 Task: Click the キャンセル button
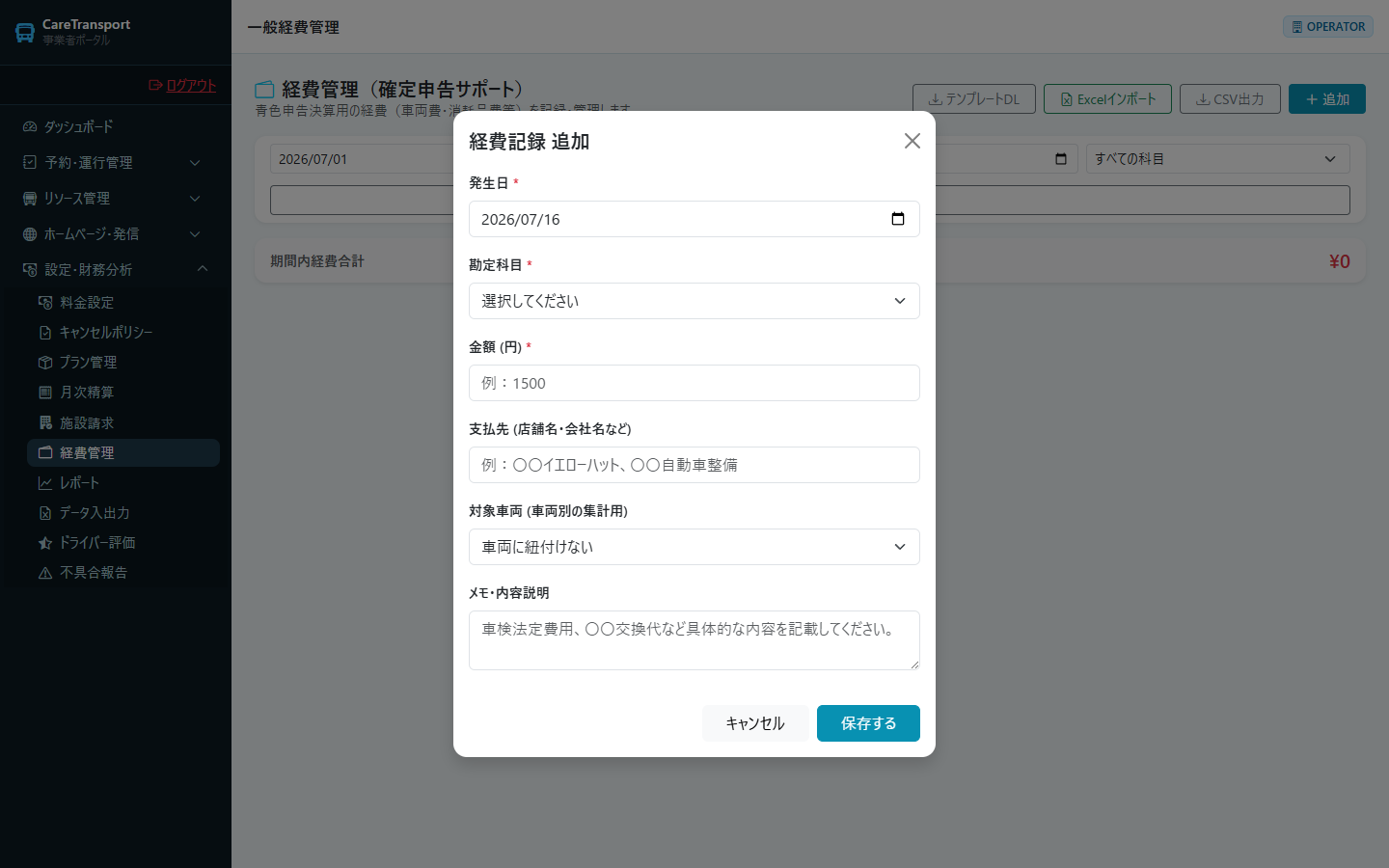pyautogui.click(x=755, y=723)
